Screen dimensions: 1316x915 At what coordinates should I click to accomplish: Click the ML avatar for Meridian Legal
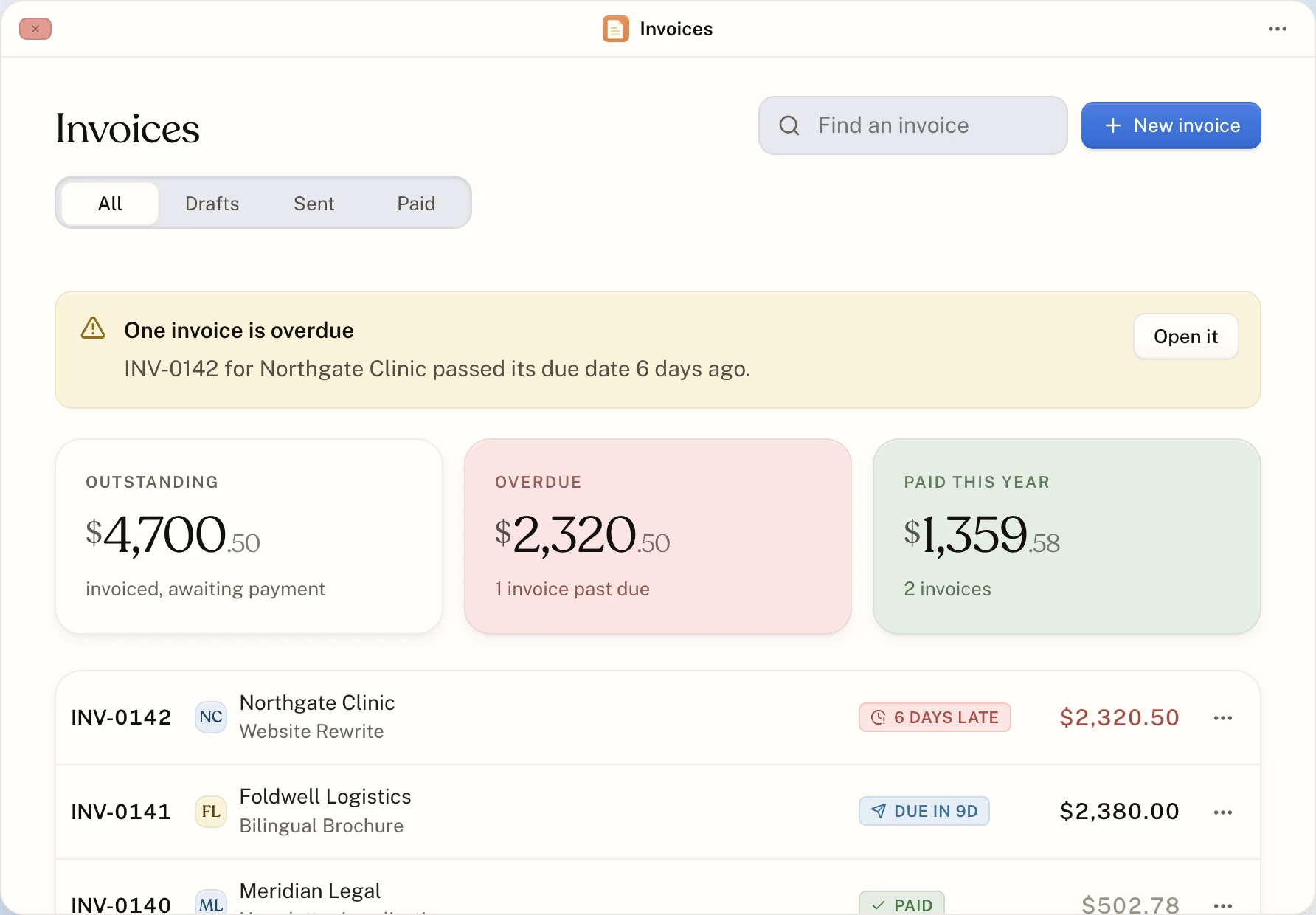pyautogui.click(x=211, y=904)
